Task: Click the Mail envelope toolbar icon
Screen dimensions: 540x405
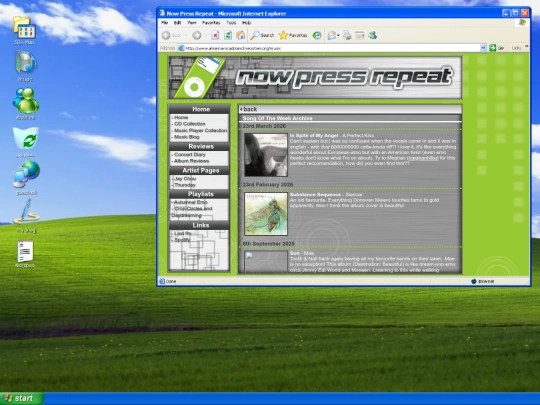Action: 331,35
